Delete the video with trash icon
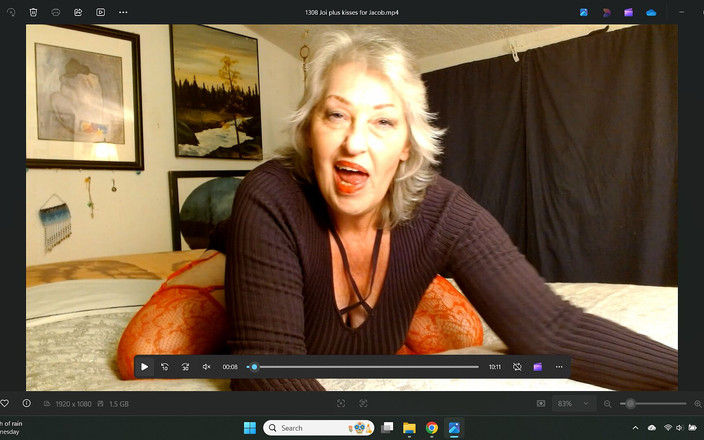The image size is (704, 440). 33,12
